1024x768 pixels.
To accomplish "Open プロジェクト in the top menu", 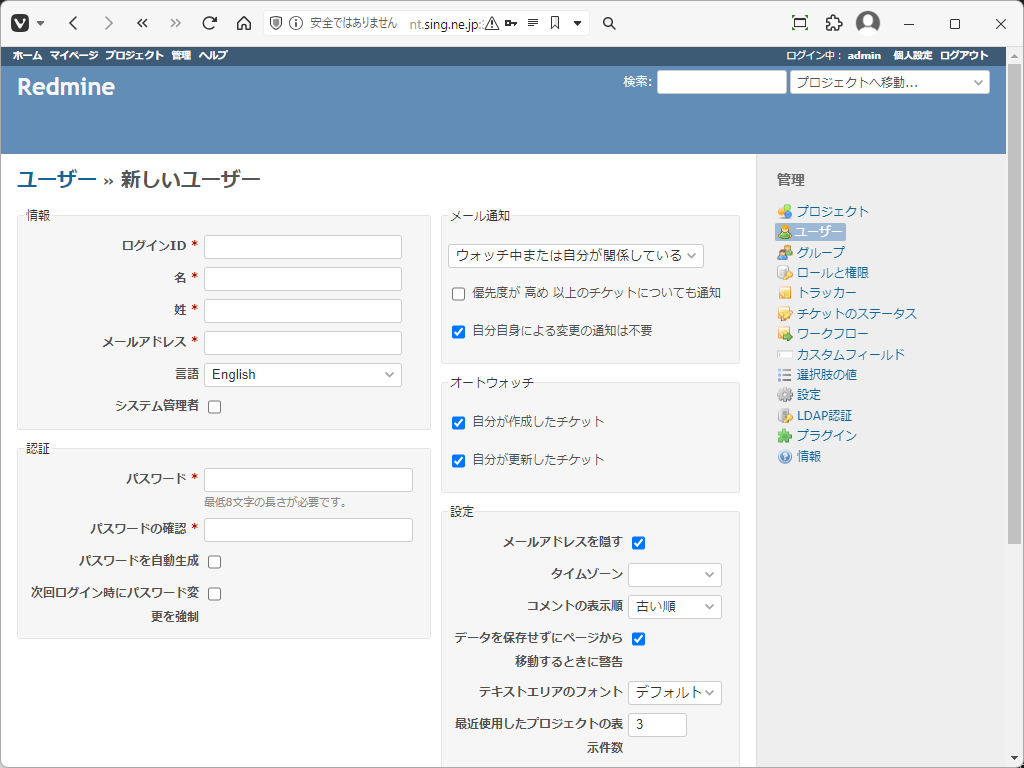I will (x=135, y=56).
